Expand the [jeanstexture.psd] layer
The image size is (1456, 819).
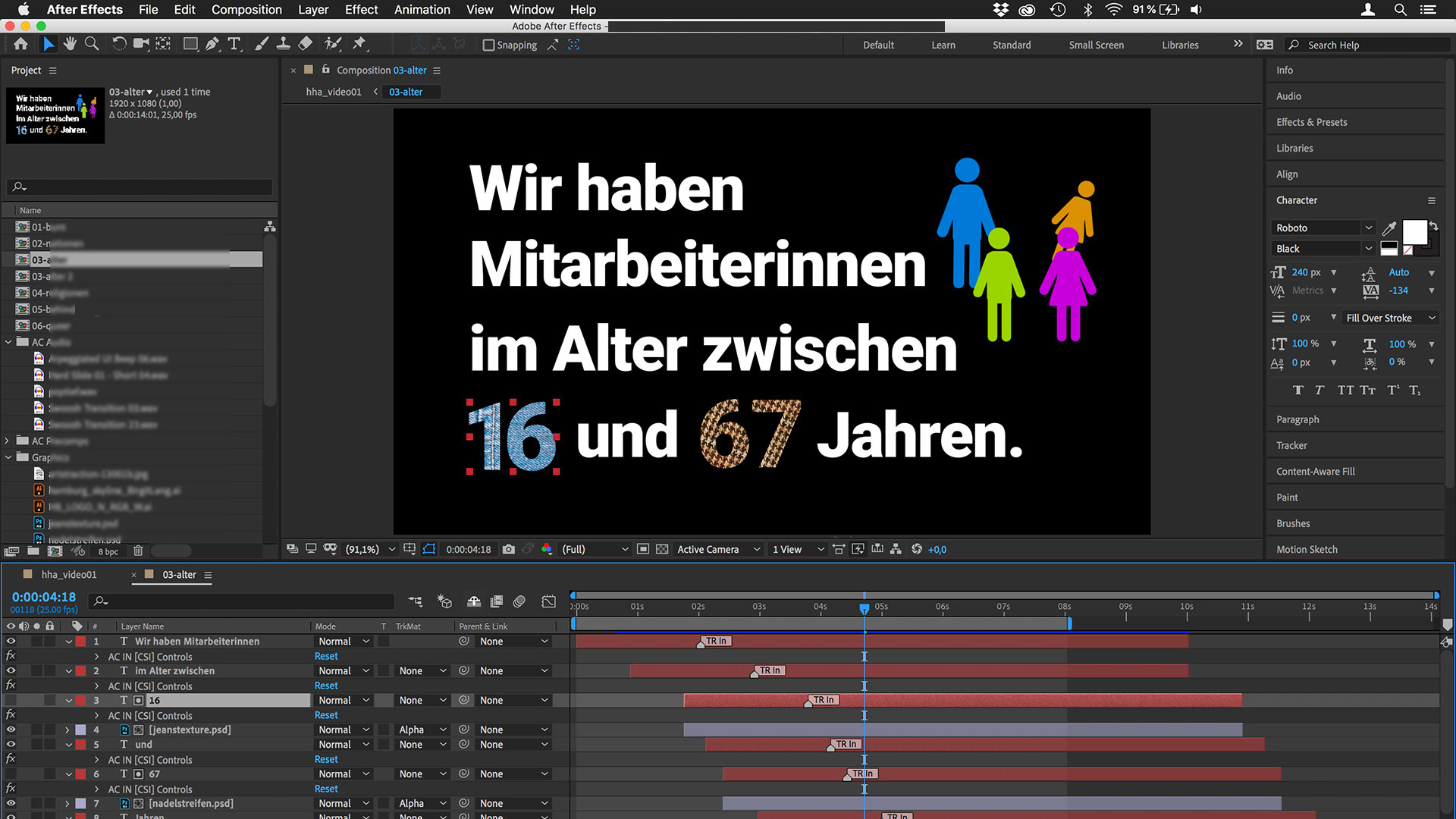[x=67, y=730]
